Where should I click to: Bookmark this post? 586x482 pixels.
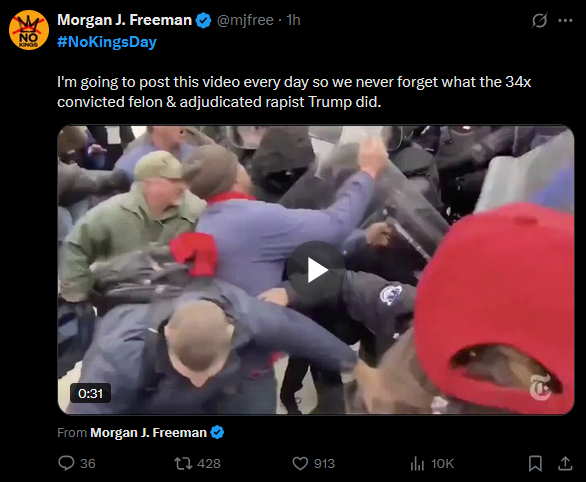(x=535, y=464)
